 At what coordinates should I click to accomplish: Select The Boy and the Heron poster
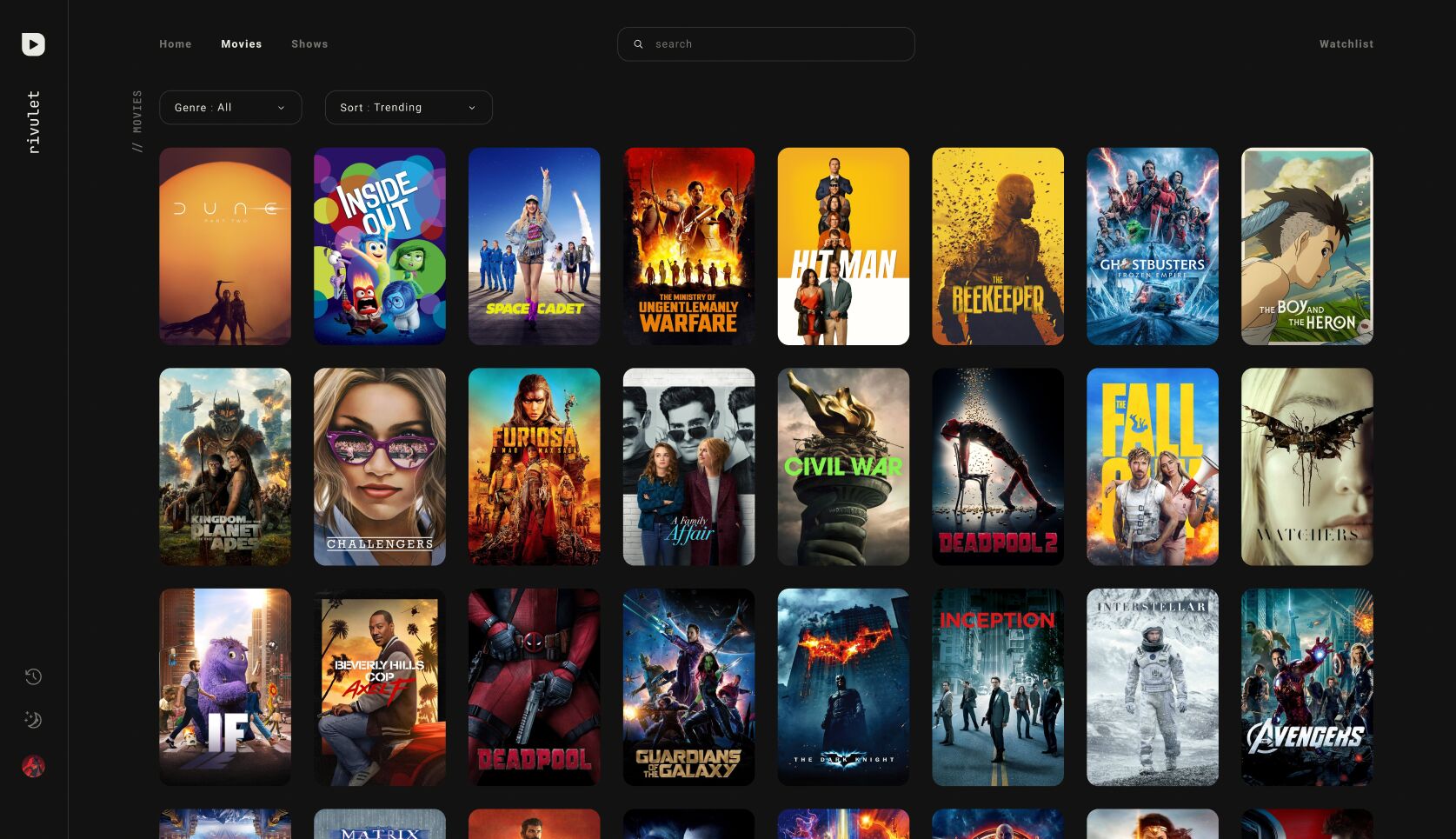point(1307,246)
